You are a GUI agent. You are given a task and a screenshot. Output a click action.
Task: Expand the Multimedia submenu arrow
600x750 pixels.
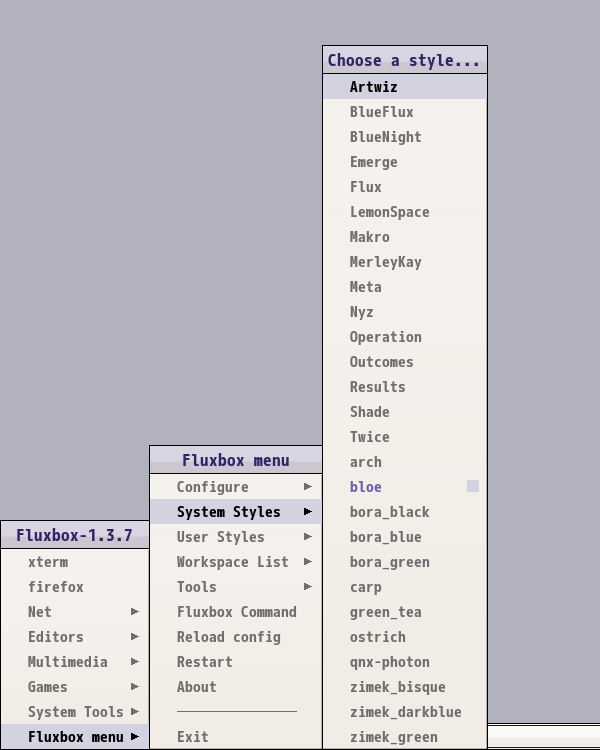(135, 662)
